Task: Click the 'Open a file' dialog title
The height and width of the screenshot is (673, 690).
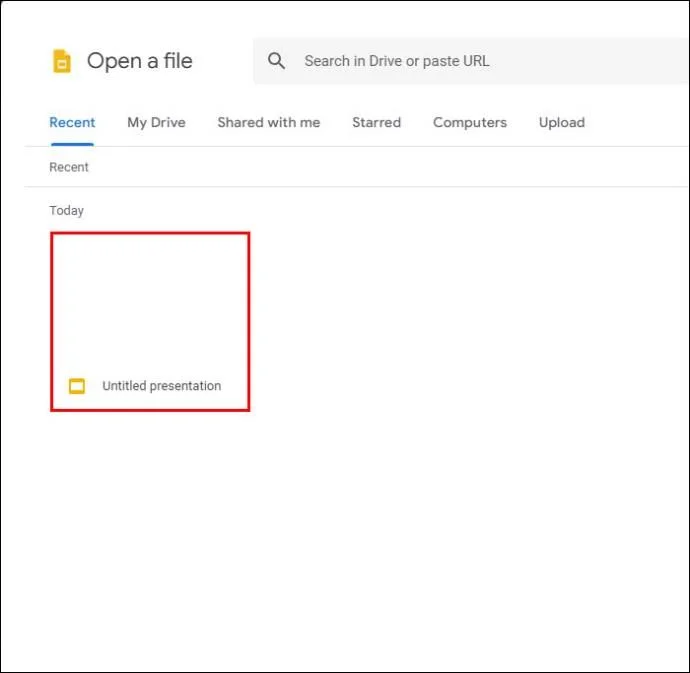Action: [139, 61]
